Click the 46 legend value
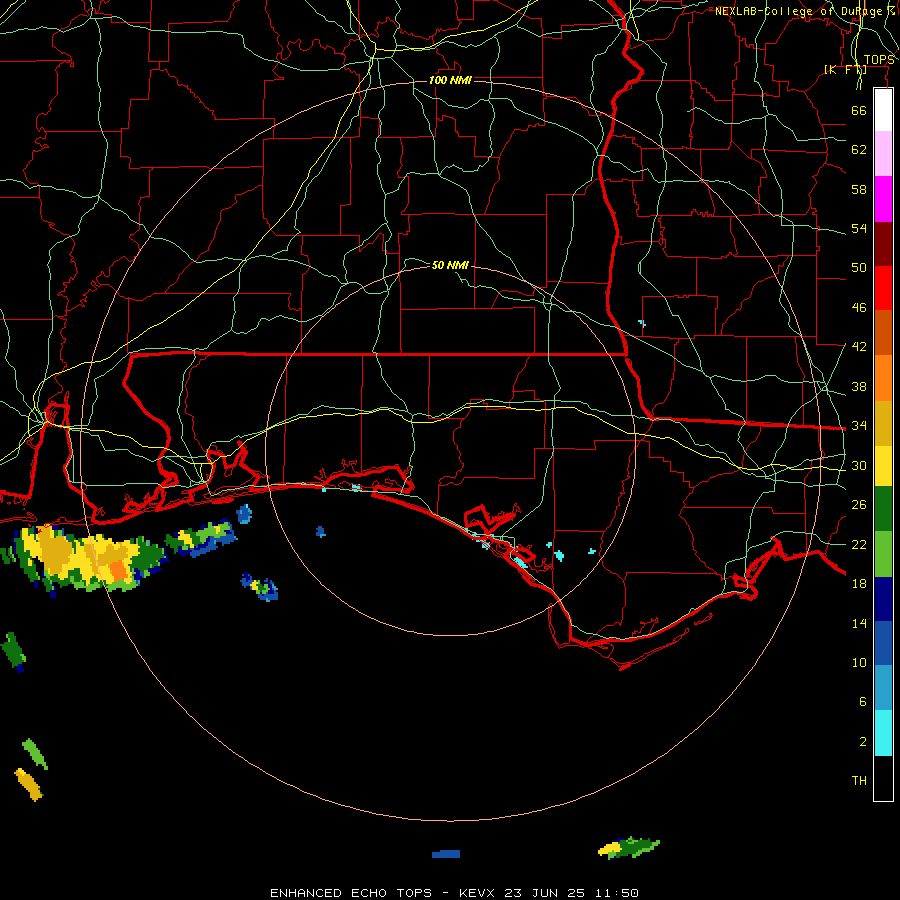 coord(859,308)
